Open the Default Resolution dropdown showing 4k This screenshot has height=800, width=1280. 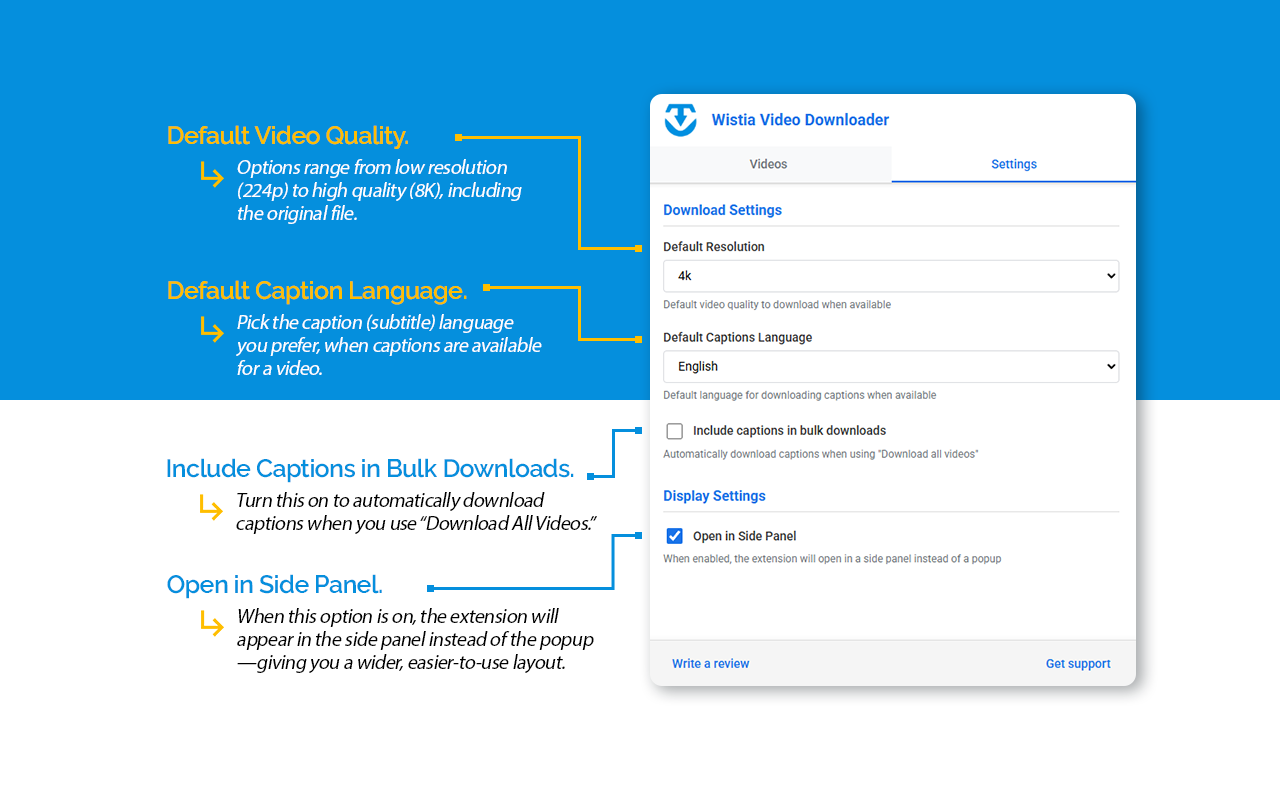click(891, 276)
